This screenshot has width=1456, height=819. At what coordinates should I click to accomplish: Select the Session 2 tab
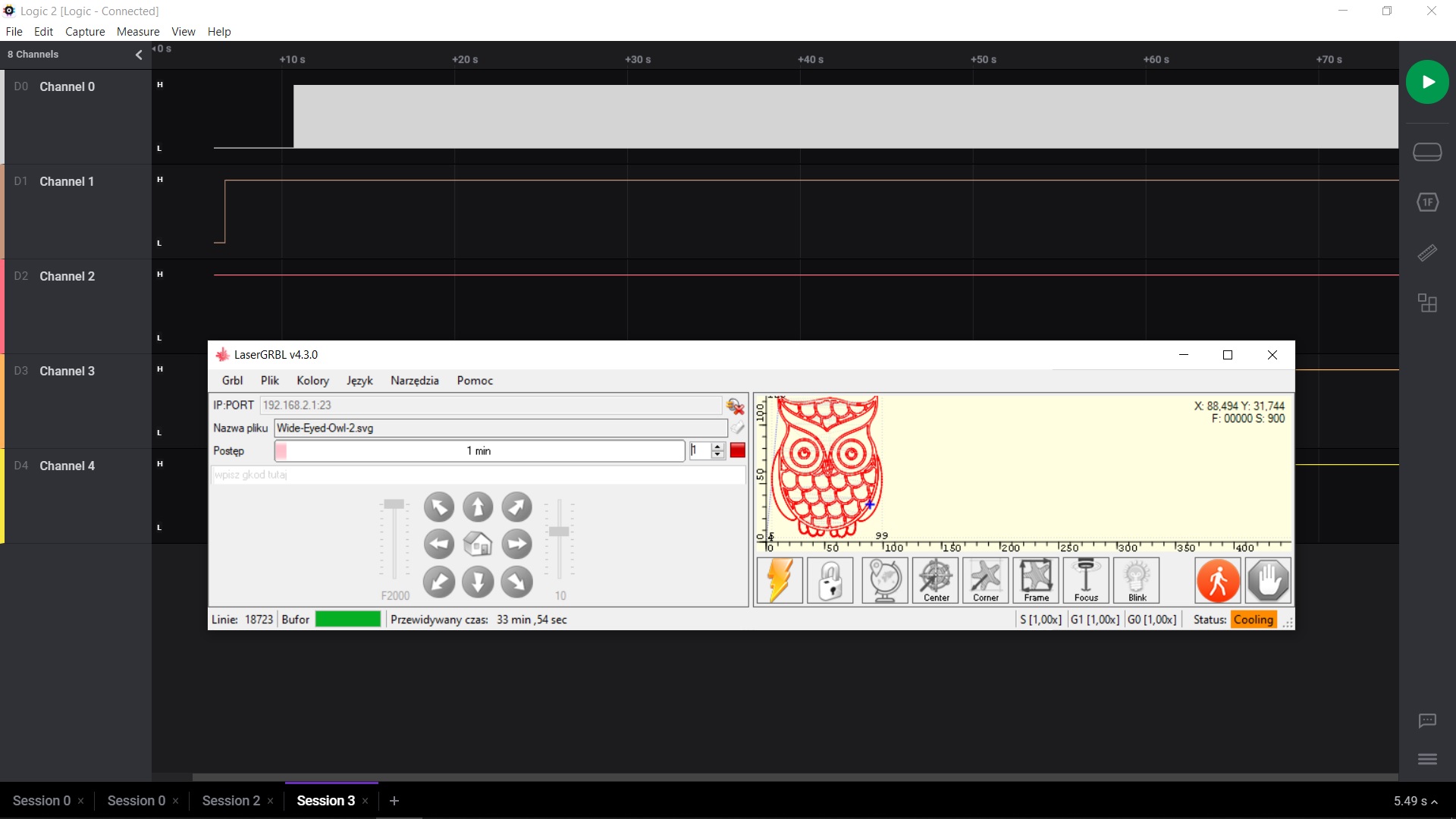point(230,800)
